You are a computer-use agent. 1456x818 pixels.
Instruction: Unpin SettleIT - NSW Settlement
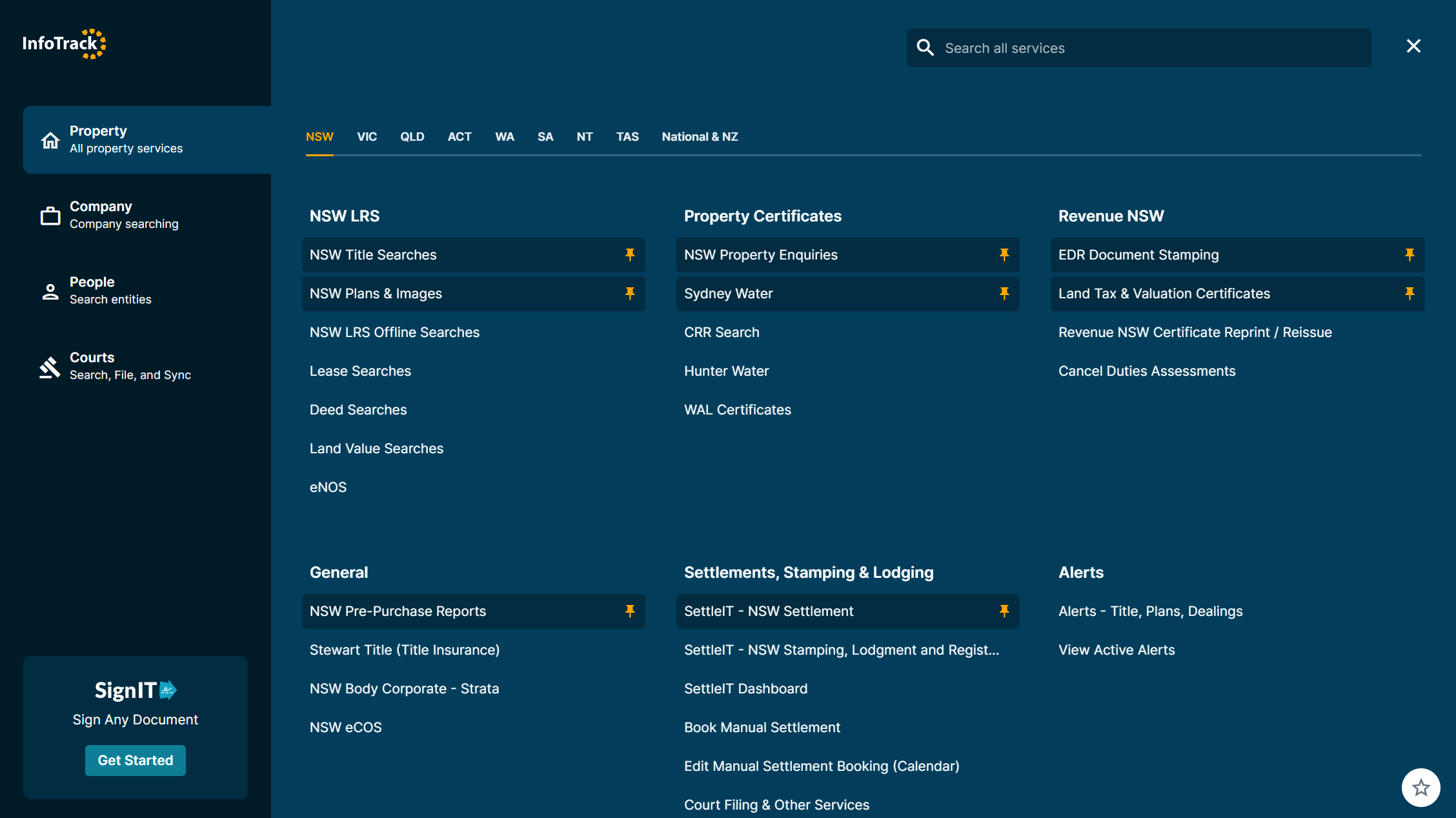[x=1004, y=611]
